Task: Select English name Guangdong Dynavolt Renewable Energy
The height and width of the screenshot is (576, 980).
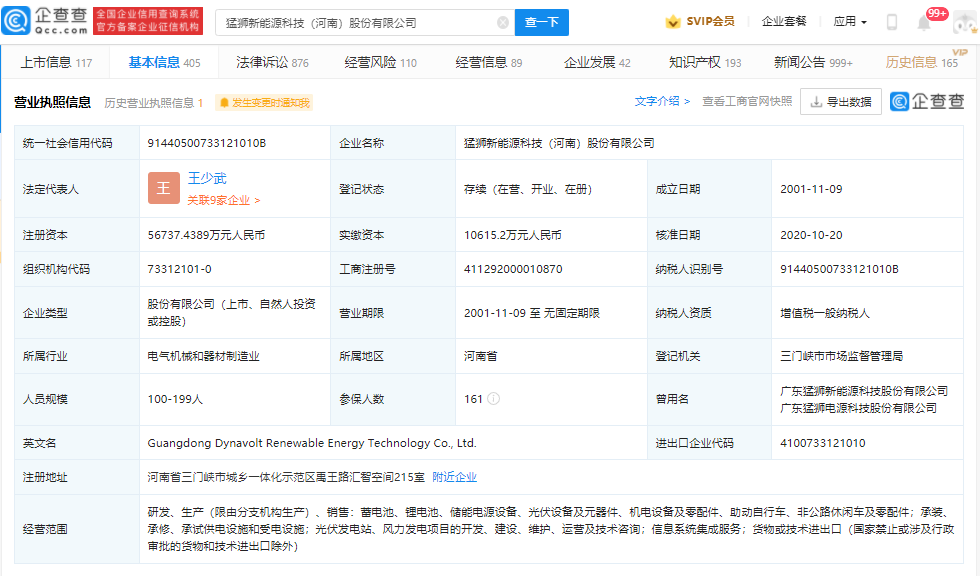Action: (312, 443)
